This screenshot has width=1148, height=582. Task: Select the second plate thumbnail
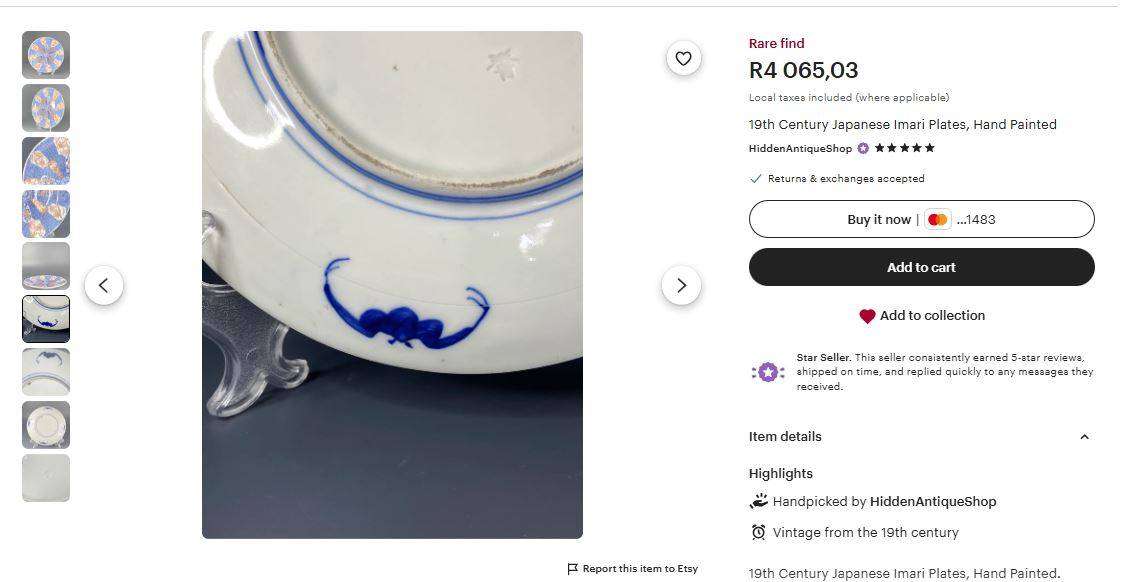[46, 108]
